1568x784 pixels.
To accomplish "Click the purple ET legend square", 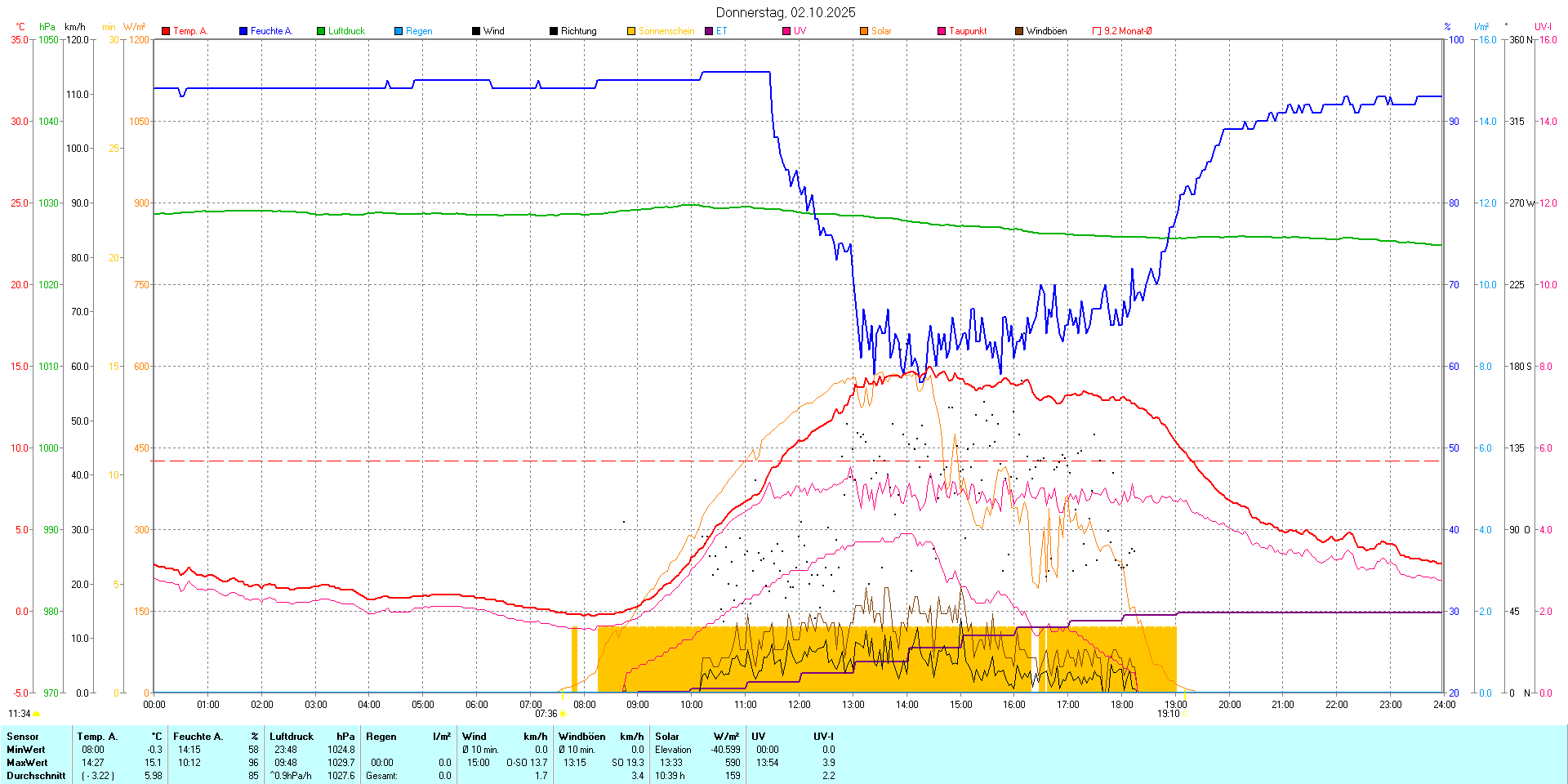I will pyautogui.click(x=709, y=31).
